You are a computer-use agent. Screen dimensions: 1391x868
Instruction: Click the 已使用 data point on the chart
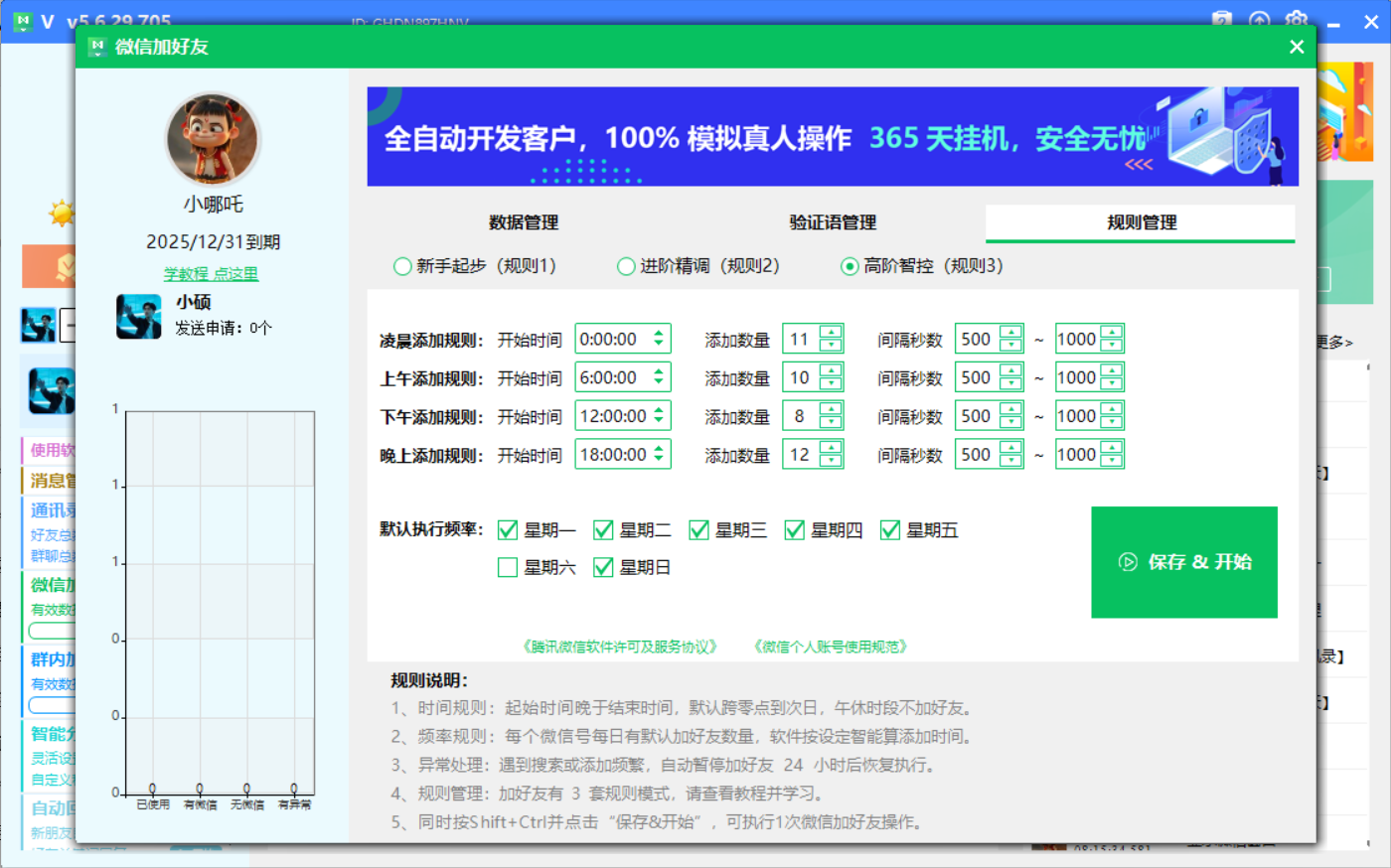(x=152, y=789)
